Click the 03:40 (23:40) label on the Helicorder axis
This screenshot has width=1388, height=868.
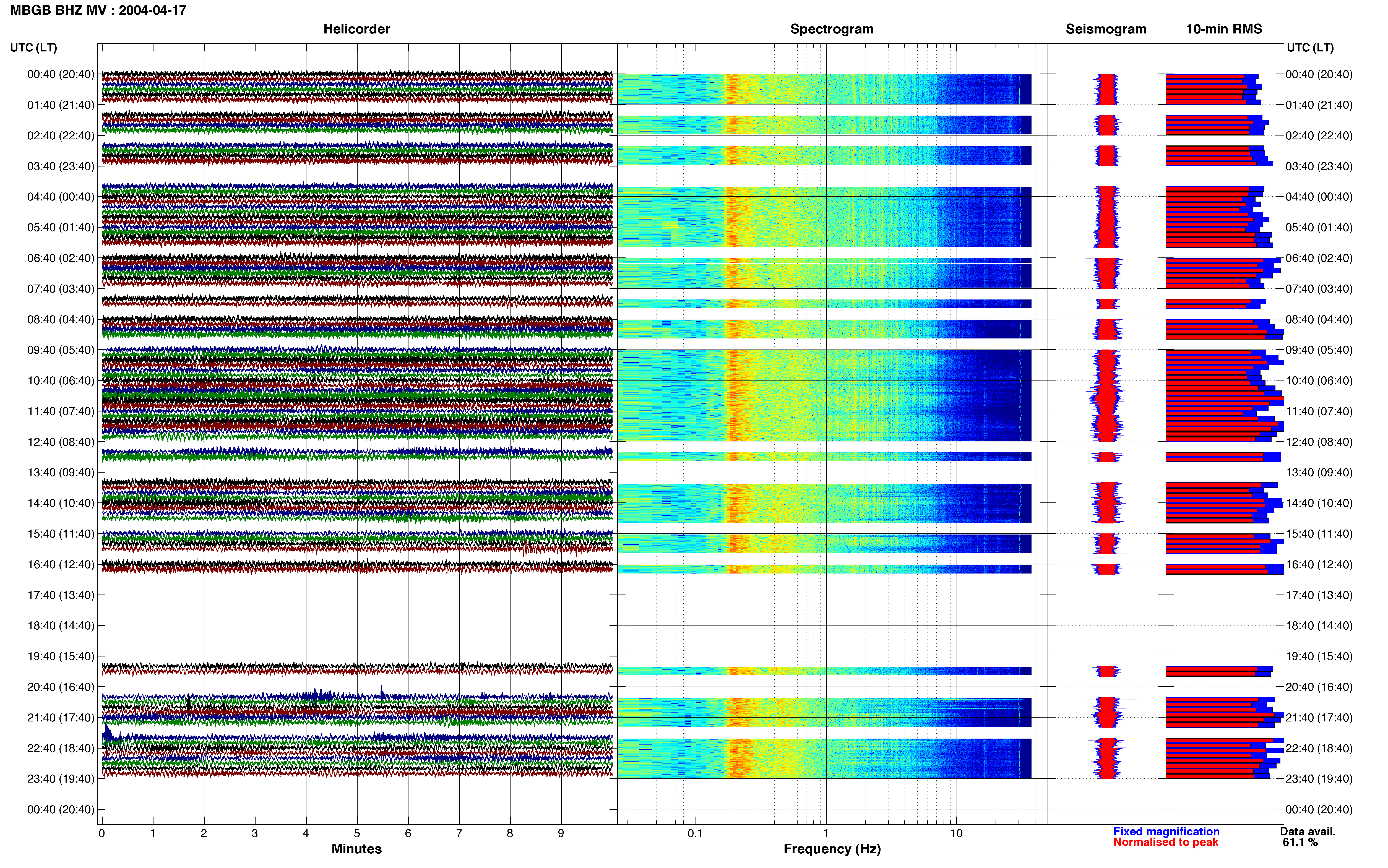point(61,166)
